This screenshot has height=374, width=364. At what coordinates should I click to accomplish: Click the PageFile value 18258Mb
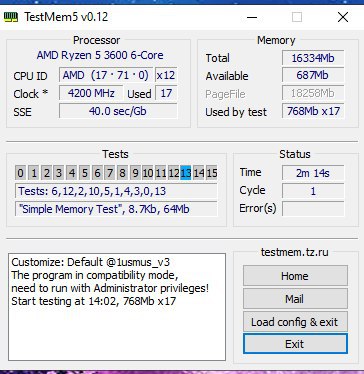(x=313, y=93)
